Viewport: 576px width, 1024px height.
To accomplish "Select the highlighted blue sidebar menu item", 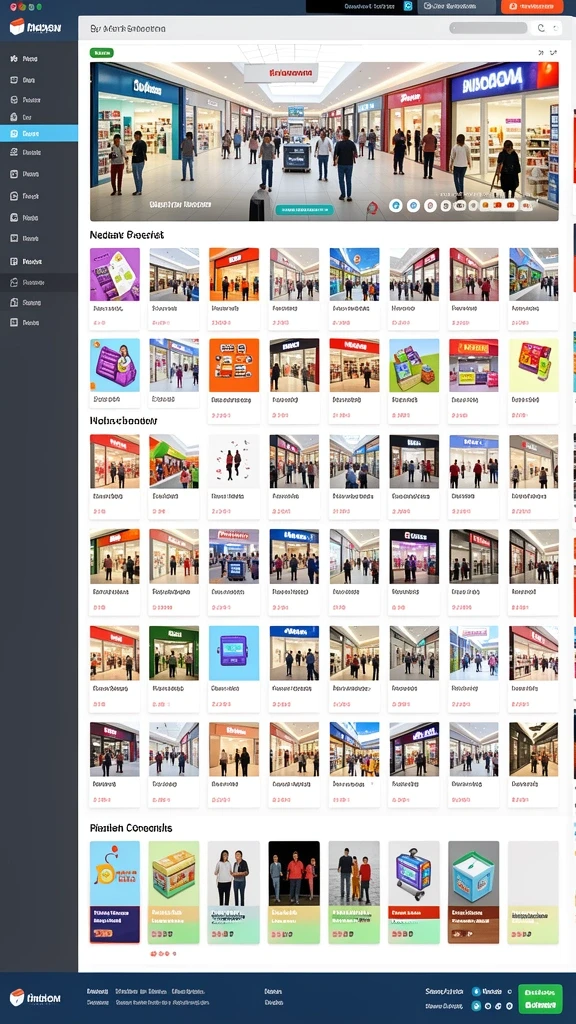I will click(39, 133).
